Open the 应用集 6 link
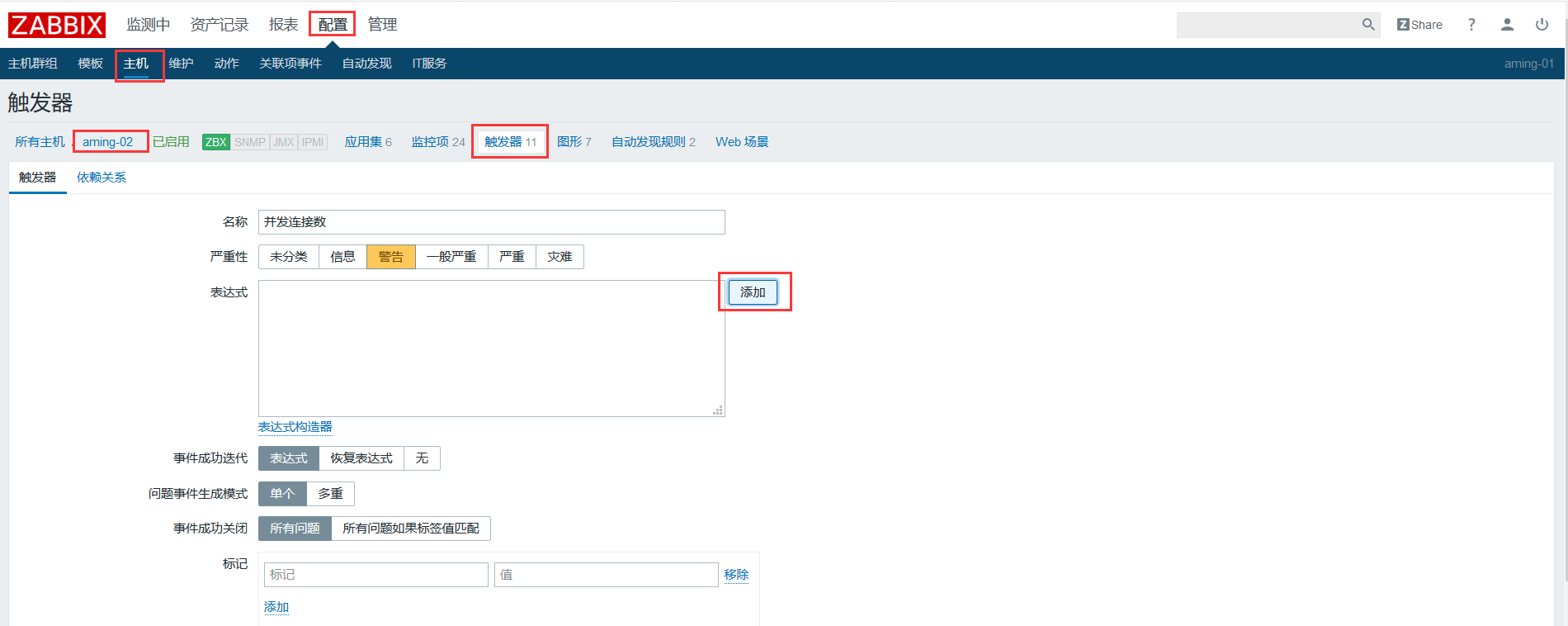 368,142
